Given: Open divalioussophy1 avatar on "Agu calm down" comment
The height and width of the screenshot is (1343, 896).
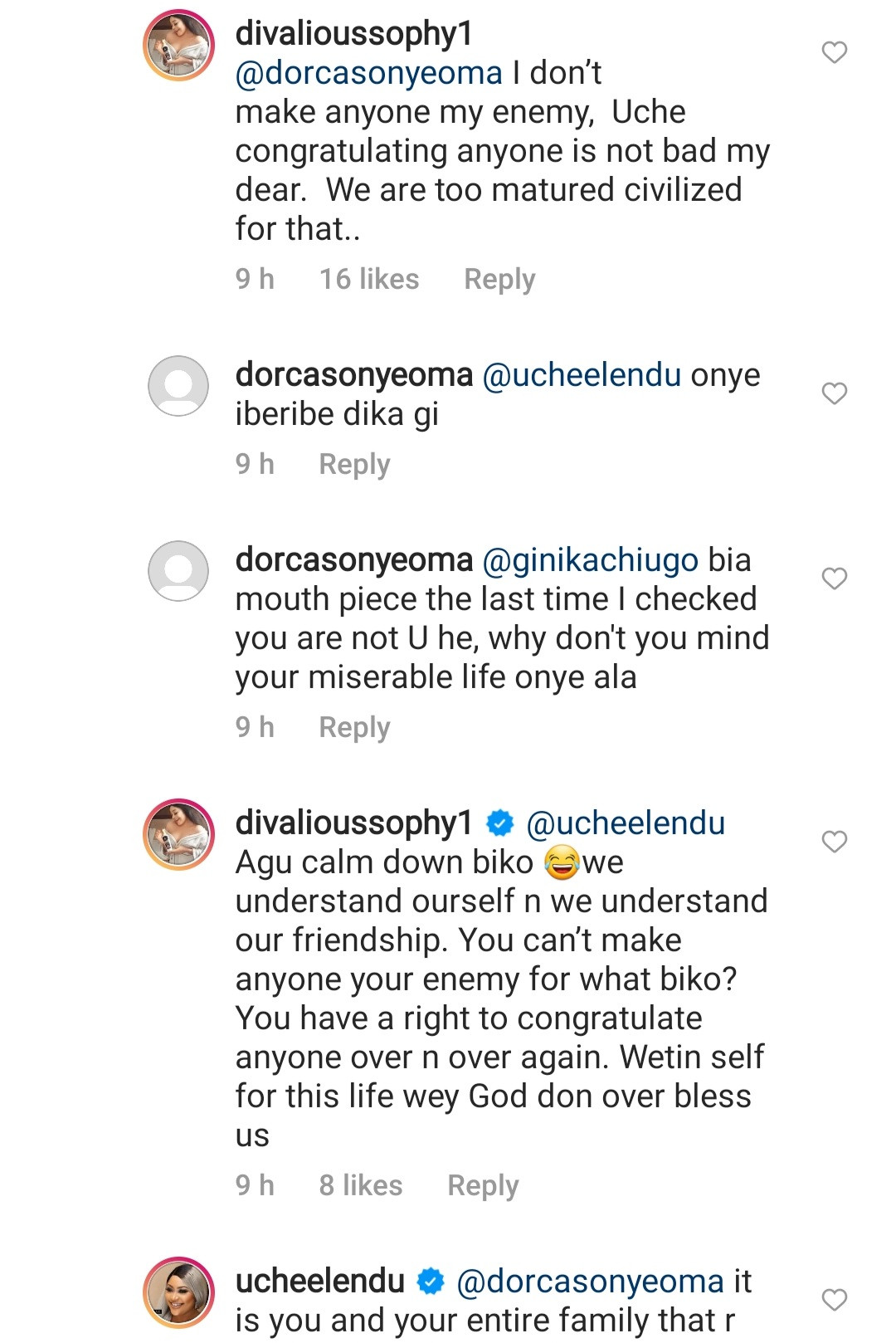Looking at the screenshot, I should coord(179,834).
